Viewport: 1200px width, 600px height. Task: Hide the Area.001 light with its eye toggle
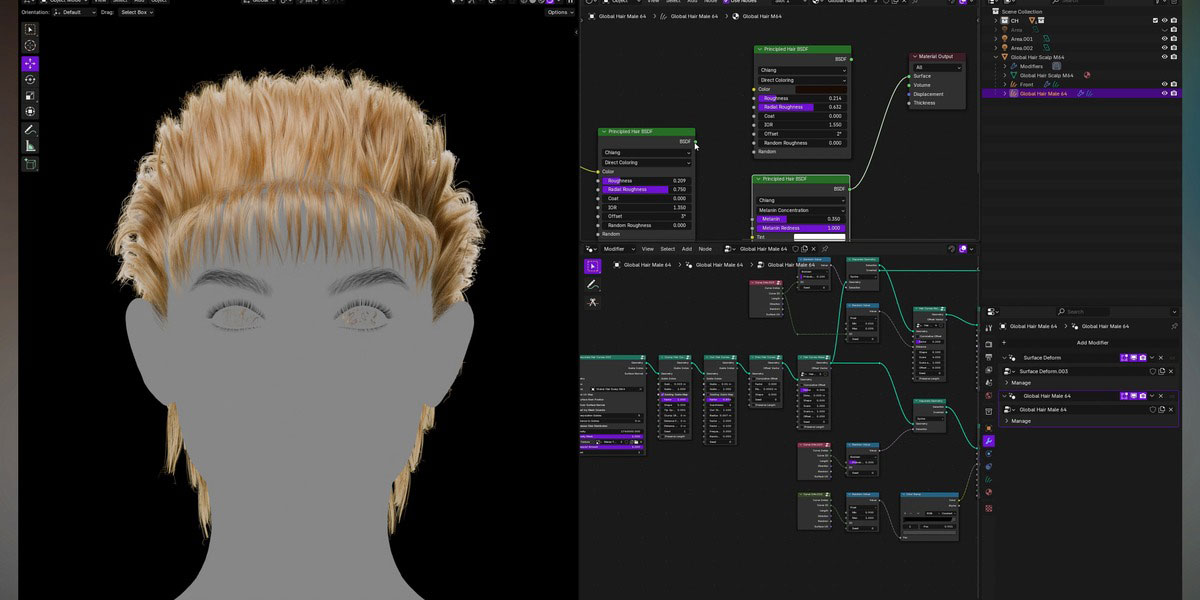click(1166, 38)
